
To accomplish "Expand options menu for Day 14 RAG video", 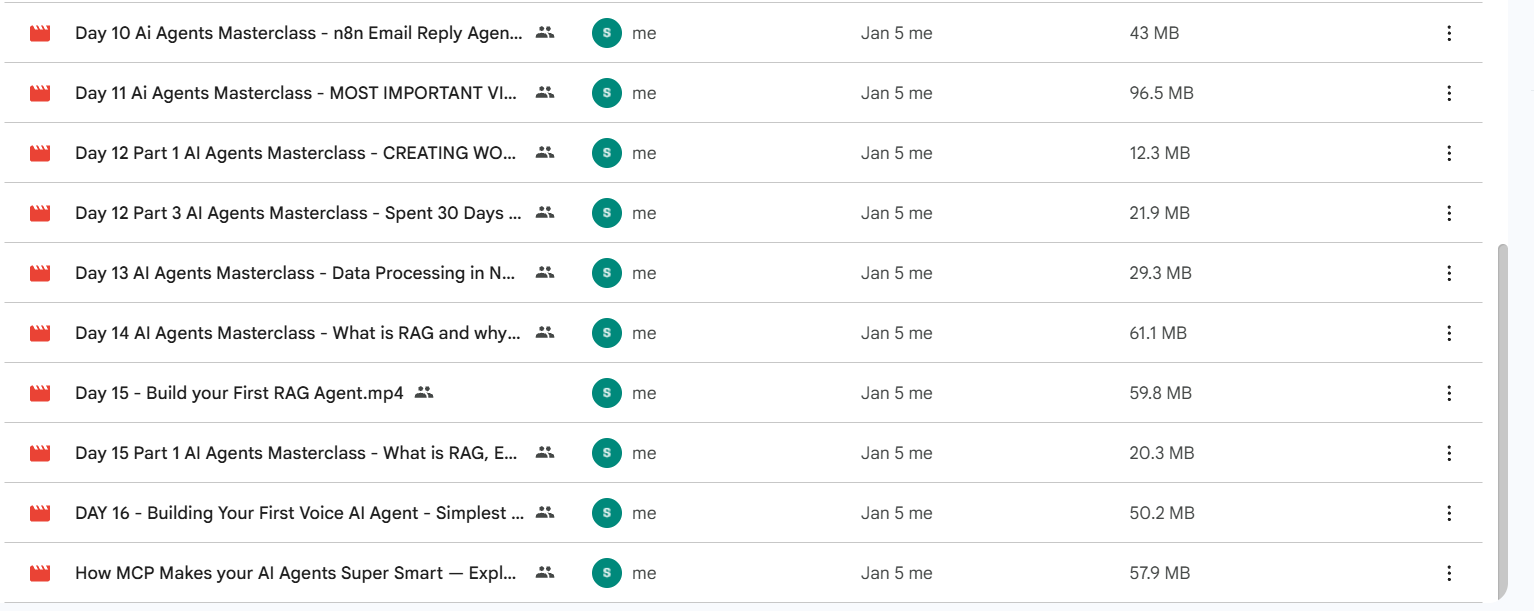I will coord(1449,333).
